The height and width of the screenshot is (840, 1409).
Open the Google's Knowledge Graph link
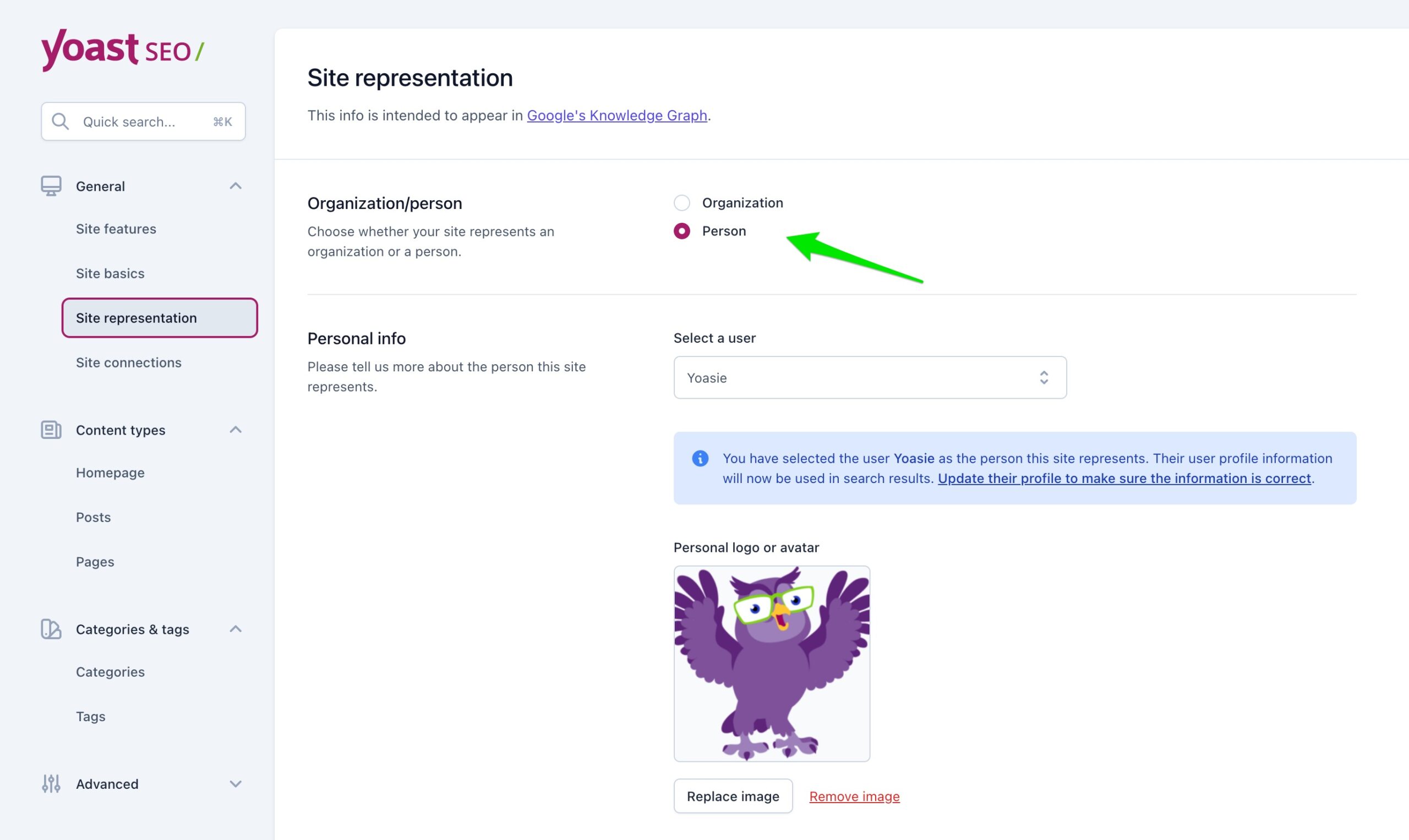pyautogui.click(x=617, y=116)
